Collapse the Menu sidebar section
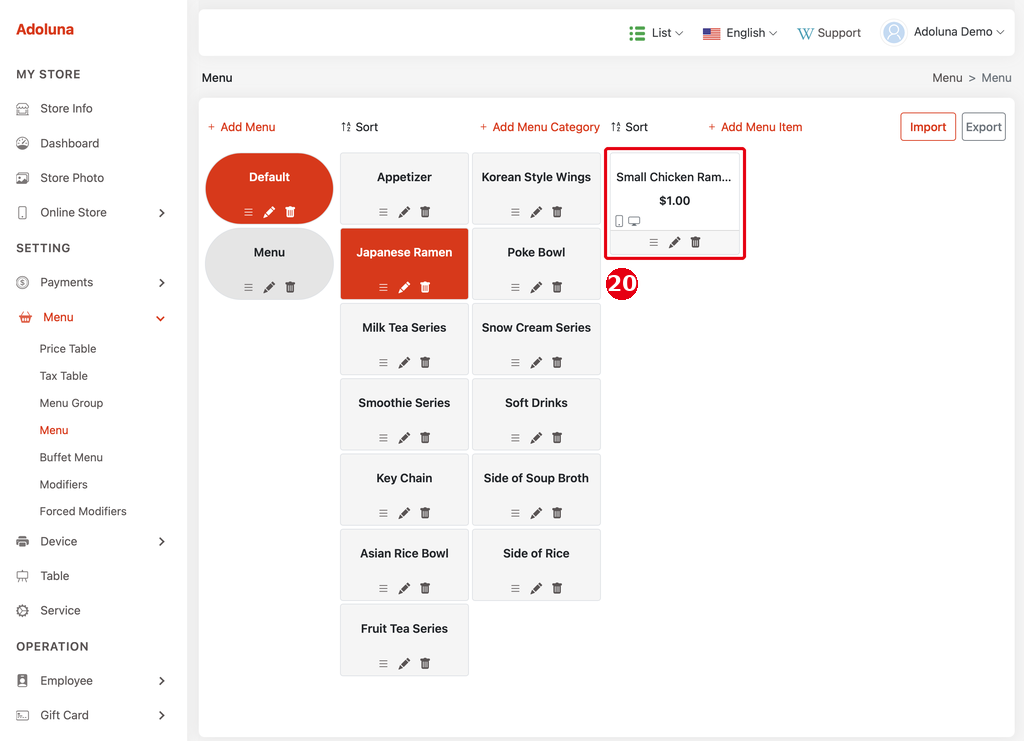 (161, 318)
